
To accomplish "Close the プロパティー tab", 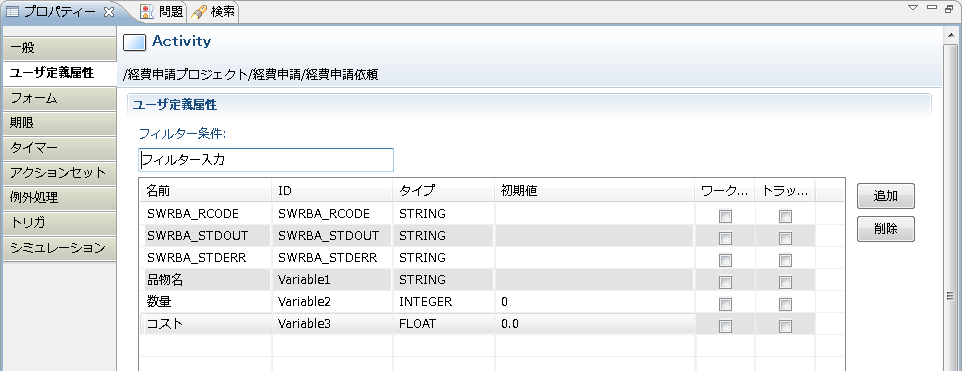I will click(108, 11).
